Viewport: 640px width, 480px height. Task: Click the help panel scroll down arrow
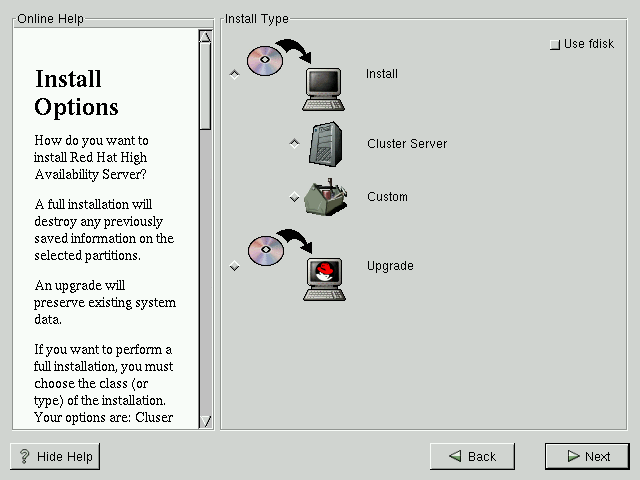coord(205,421)
